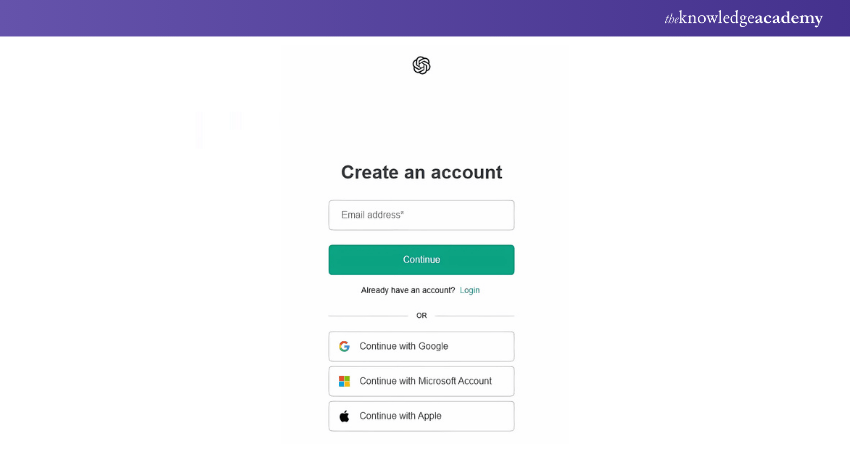Click the divider line right of OR

pyautogui.click(x=475, y=316)
